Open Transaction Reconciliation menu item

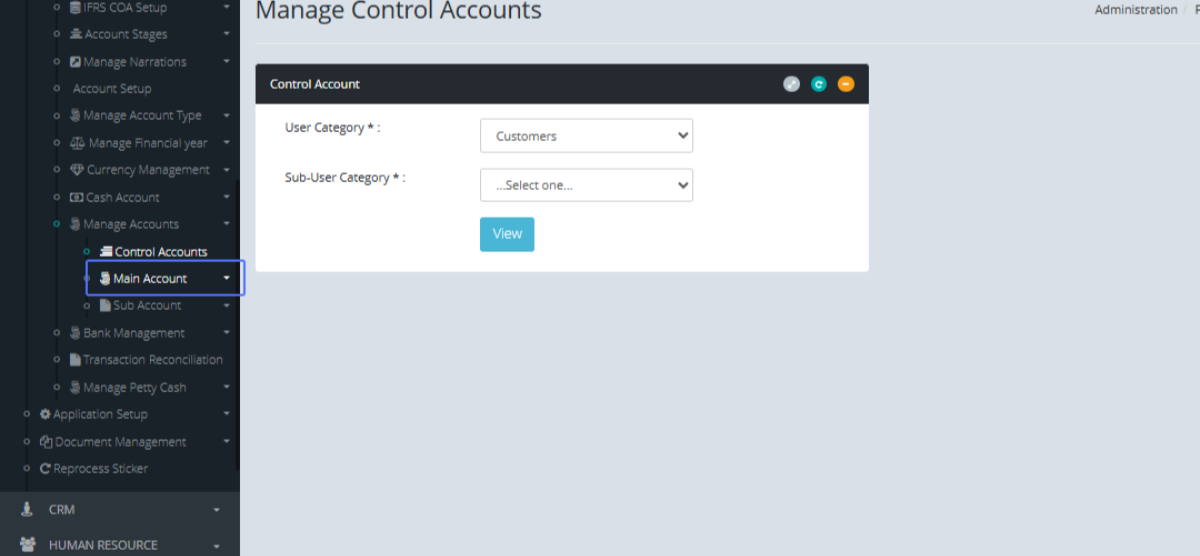click(152, 360)
